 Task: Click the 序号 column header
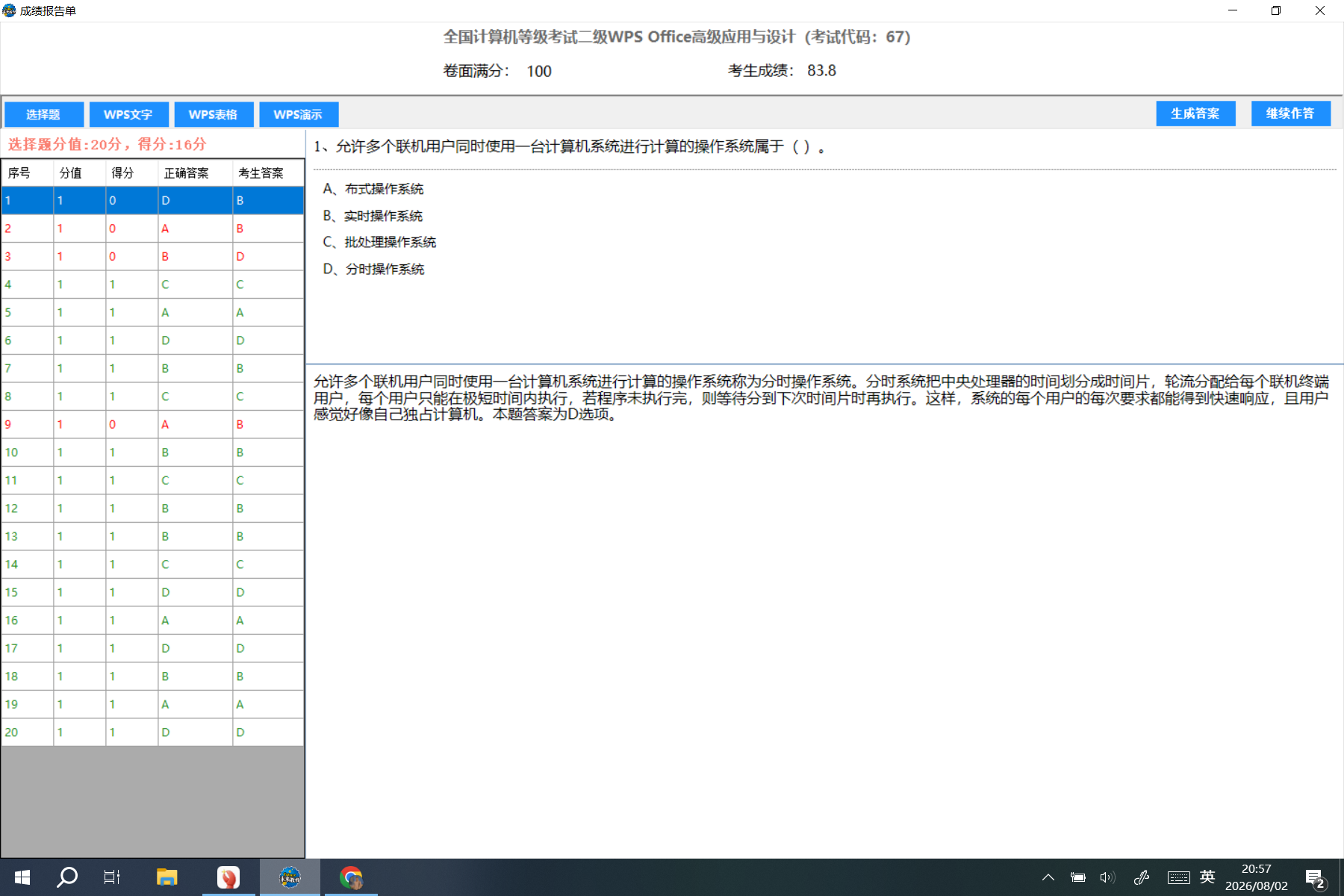click(28, 172)
